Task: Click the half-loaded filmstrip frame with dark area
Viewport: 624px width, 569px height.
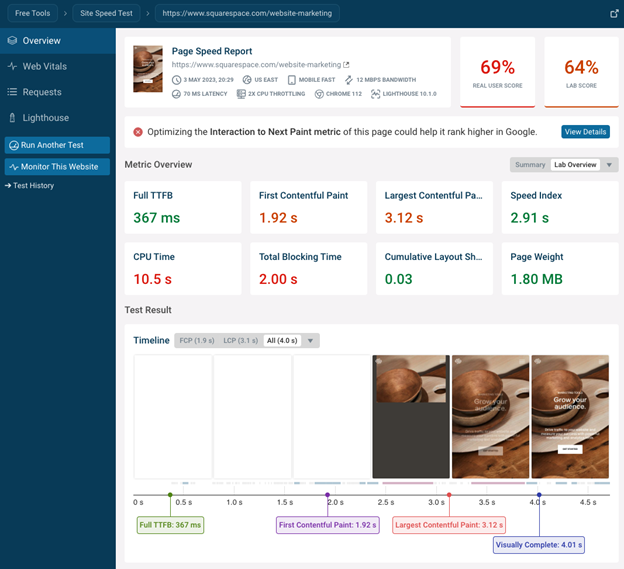Action: tap(411, 417)
